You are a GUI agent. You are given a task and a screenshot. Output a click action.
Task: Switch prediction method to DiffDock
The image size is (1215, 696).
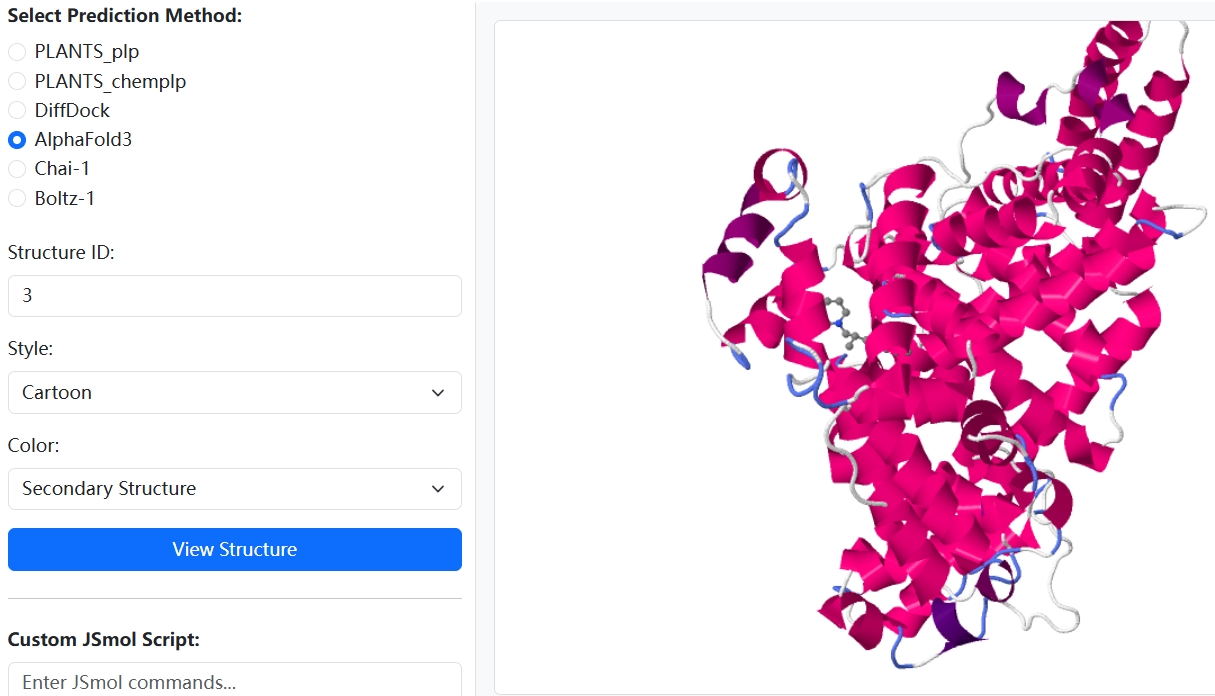[17, 110]
